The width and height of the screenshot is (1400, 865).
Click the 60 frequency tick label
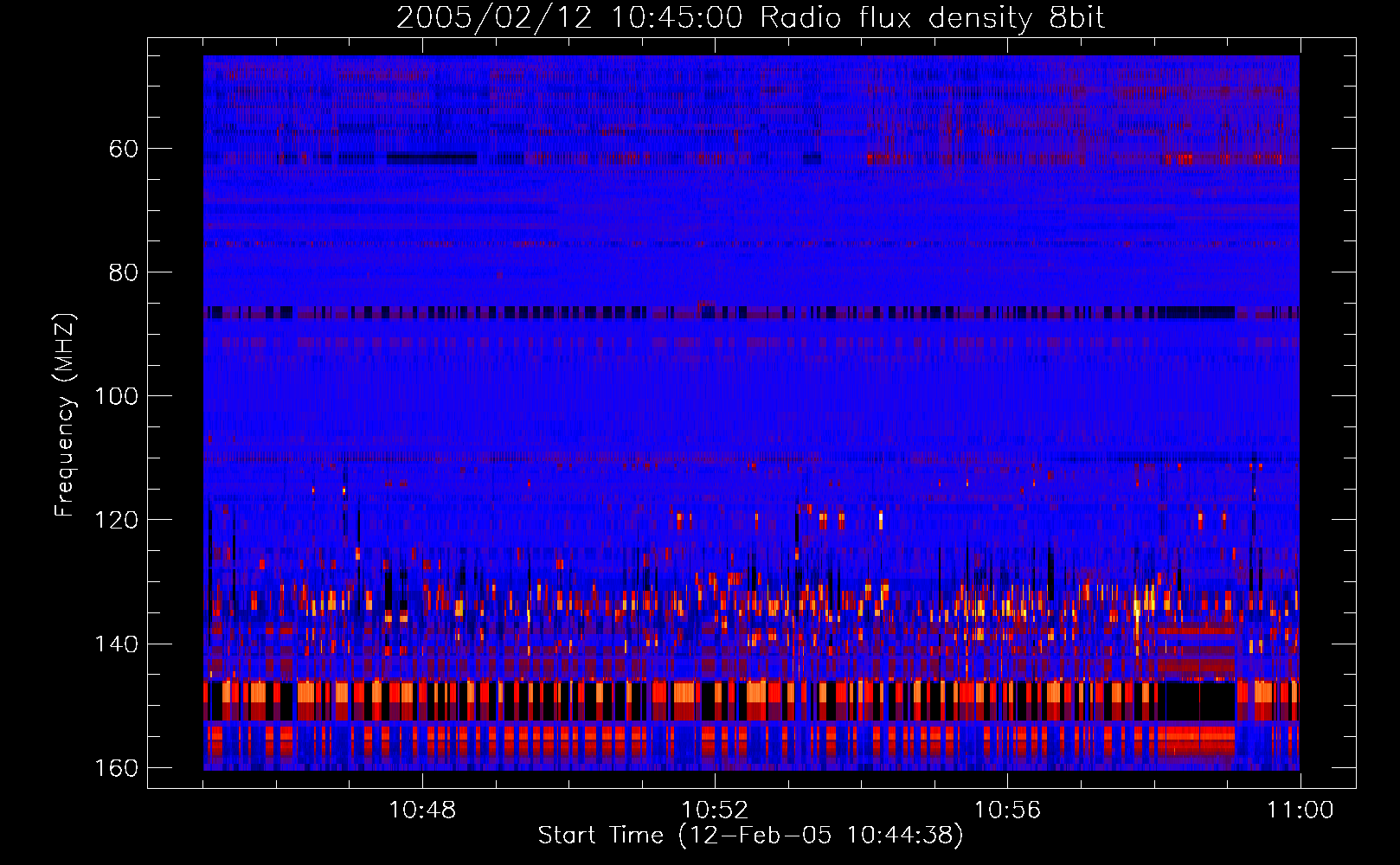click(124, 149)
